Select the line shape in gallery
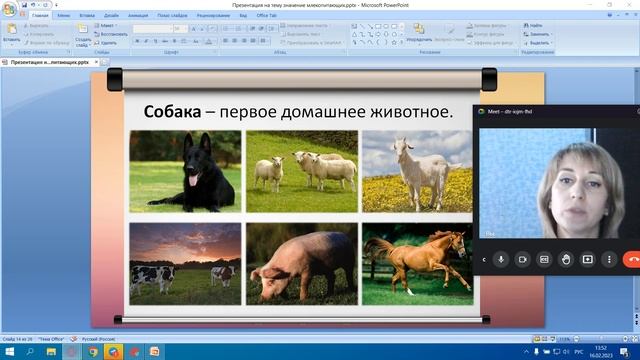 pyautogui.click(x=362, y=27)
